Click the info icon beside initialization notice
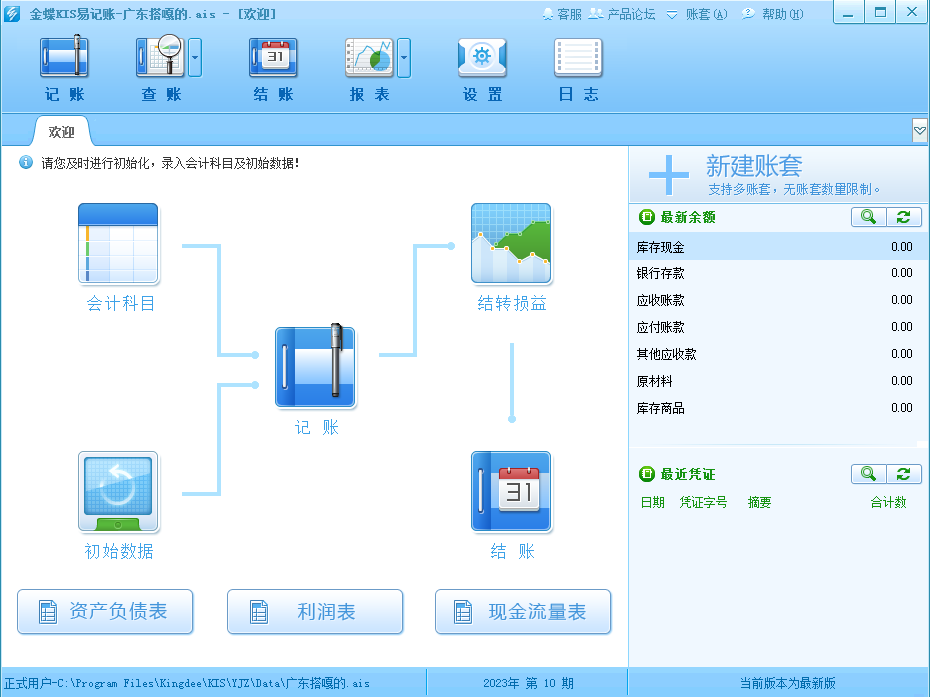 (x=26, y=162)
